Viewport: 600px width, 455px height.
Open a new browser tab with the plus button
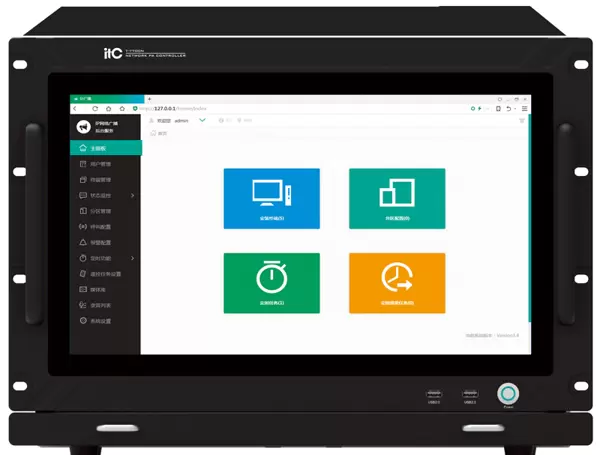(149, 99)
